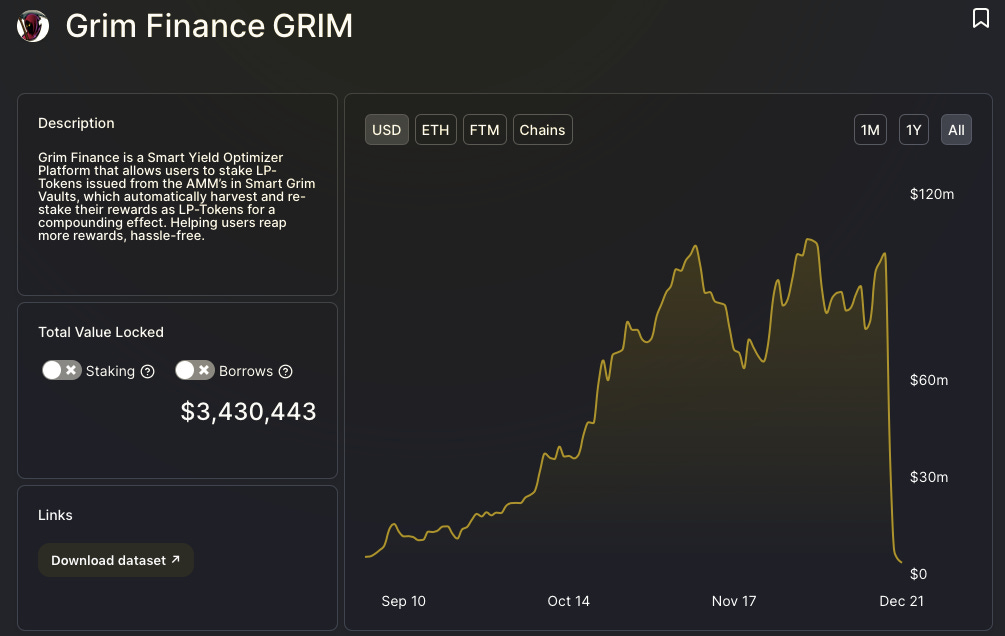Click the Nov 17 date label
1005x636 pixels.
[734, 601]
